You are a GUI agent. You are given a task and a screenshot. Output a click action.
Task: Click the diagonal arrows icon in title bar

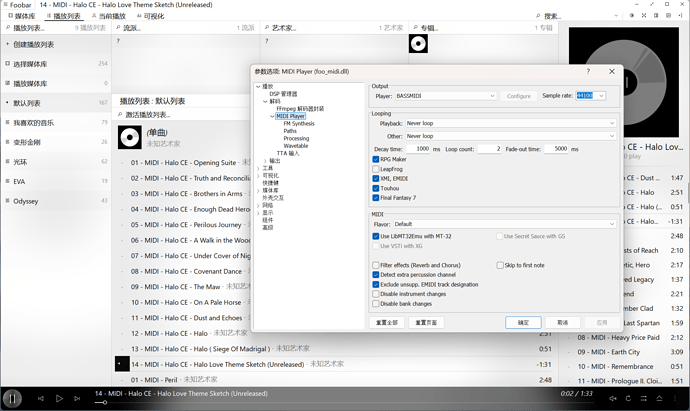pyautogui.click(x=652, y=4)
